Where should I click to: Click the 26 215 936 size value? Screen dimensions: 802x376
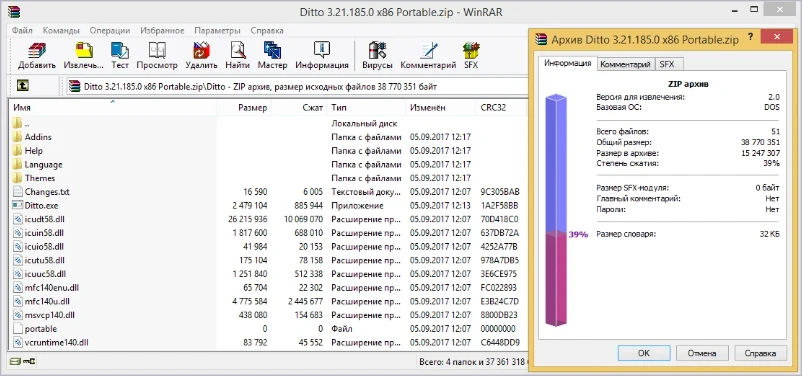[248, 219]
